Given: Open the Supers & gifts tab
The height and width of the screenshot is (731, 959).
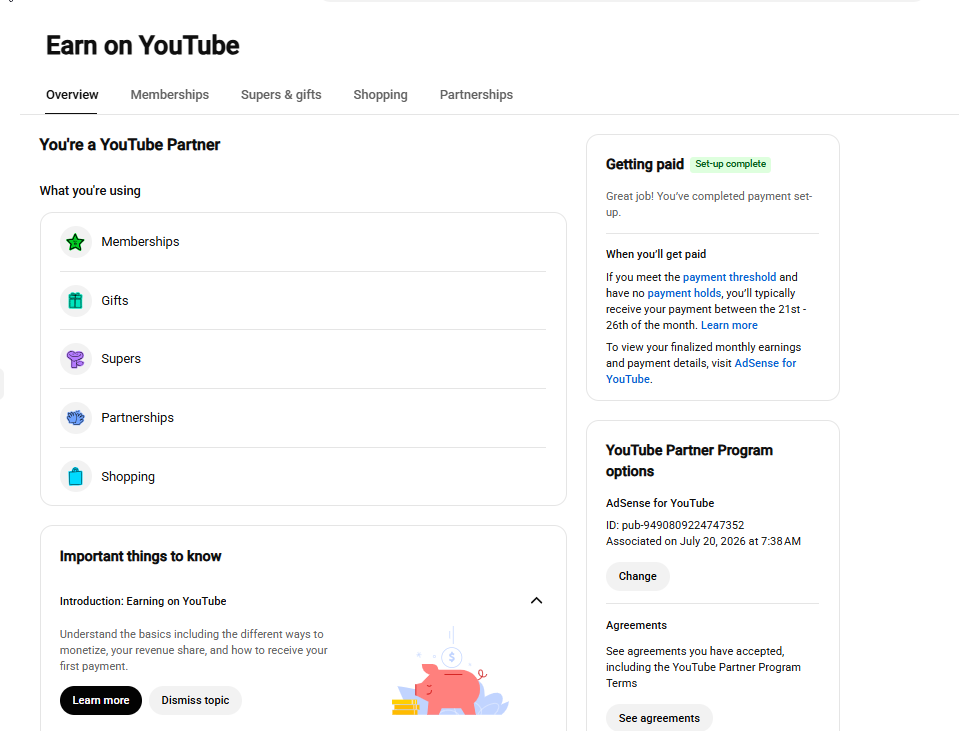Looking at the screenshot, I should click(281, 95).
